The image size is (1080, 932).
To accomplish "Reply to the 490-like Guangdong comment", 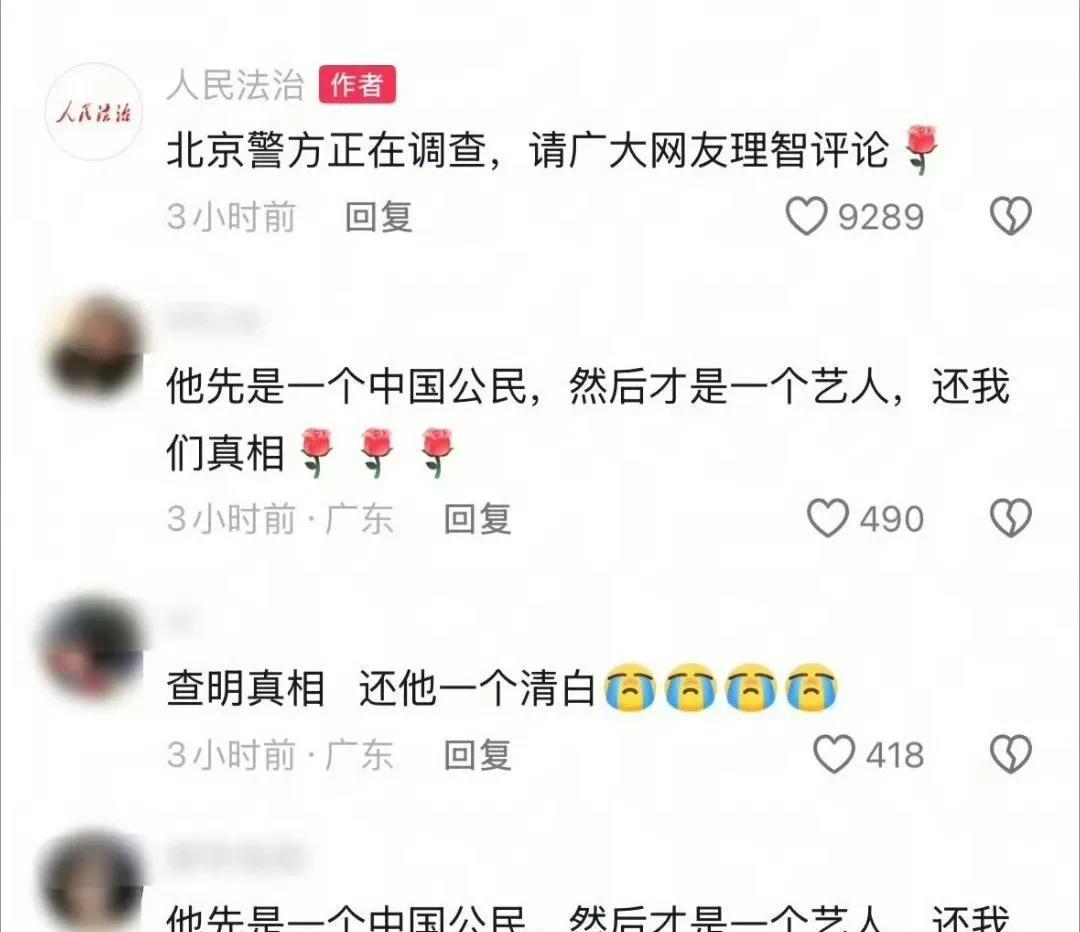I will point(477,519).
